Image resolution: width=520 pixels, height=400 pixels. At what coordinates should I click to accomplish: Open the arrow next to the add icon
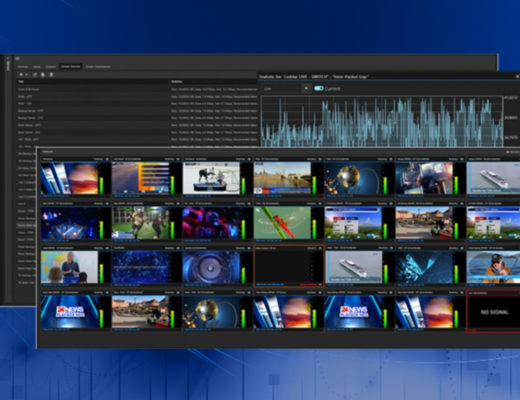(x=26, y=75)
